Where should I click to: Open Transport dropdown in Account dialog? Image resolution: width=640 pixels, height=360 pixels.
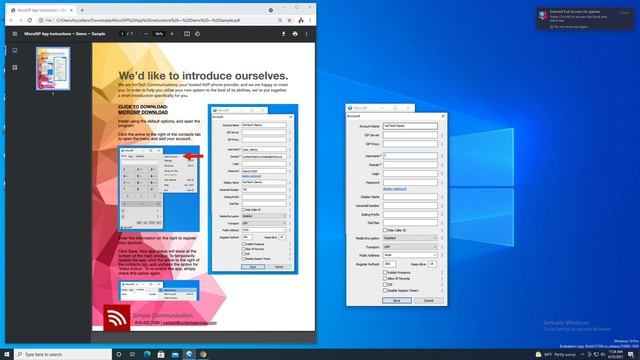point(410,247)
